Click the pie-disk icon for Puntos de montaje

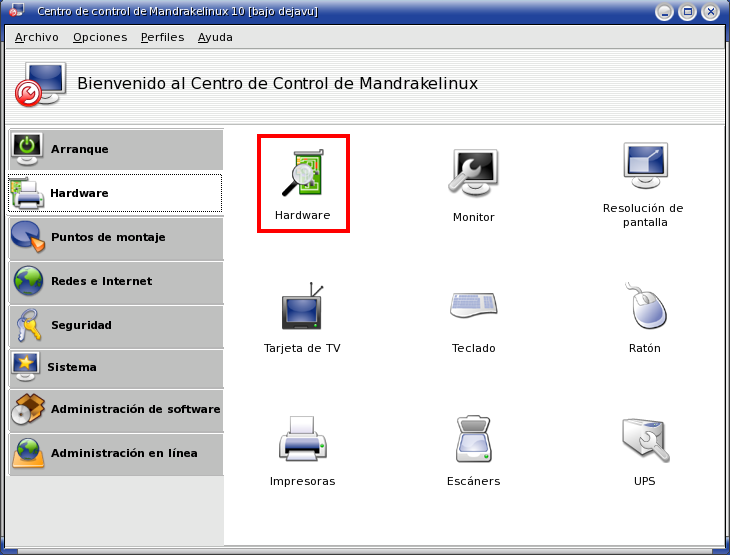(28, 237)
